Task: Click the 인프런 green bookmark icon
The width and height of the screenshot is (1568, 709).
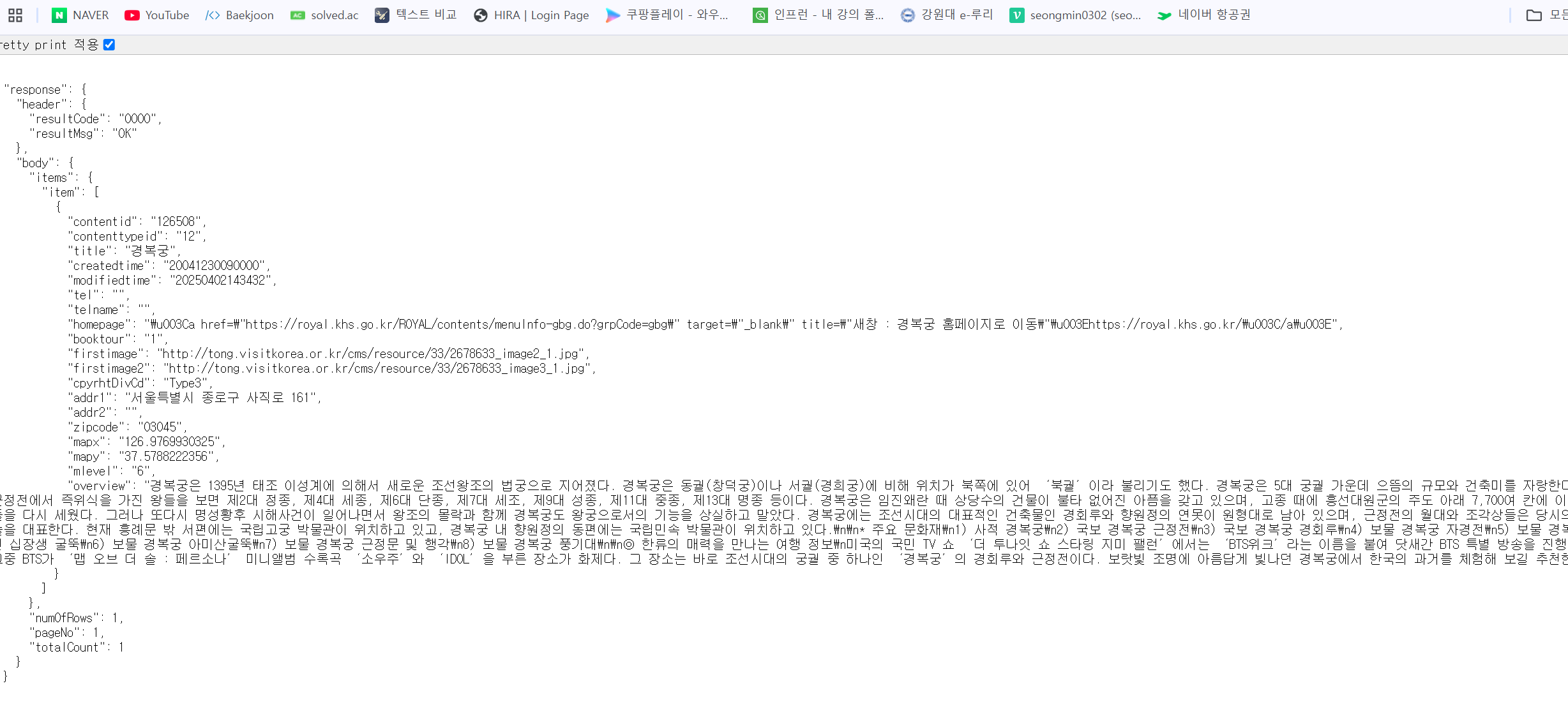Action: (760, 15)
